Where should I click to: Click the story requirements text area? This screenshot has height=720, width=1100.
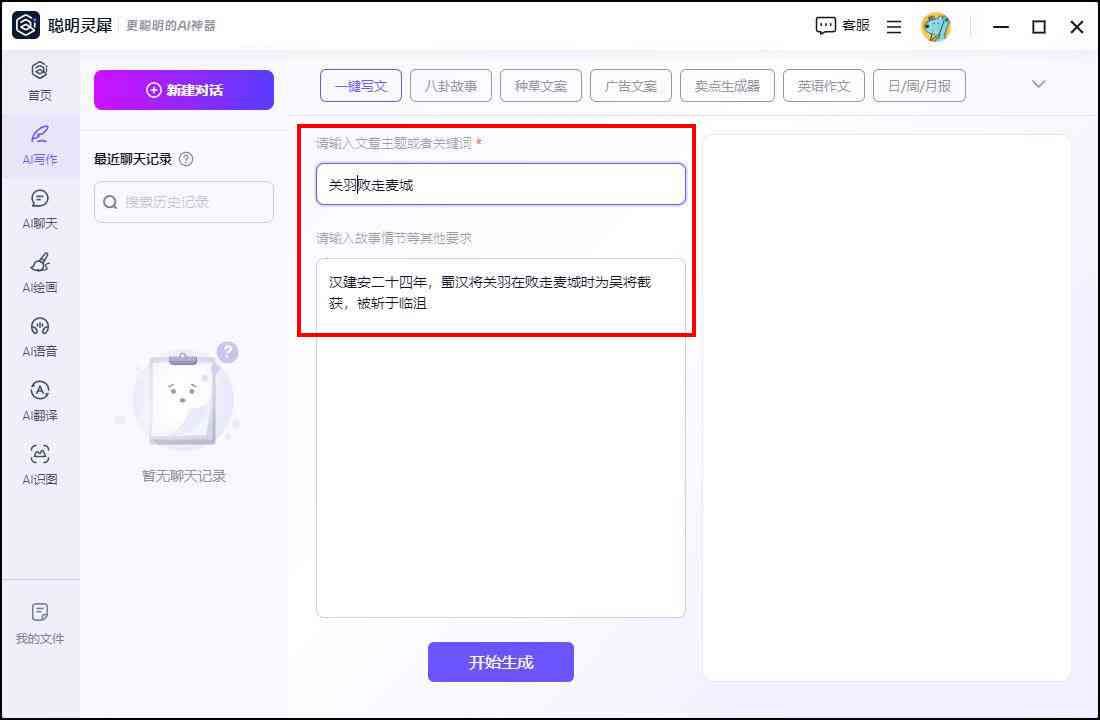tap(501, 438)
